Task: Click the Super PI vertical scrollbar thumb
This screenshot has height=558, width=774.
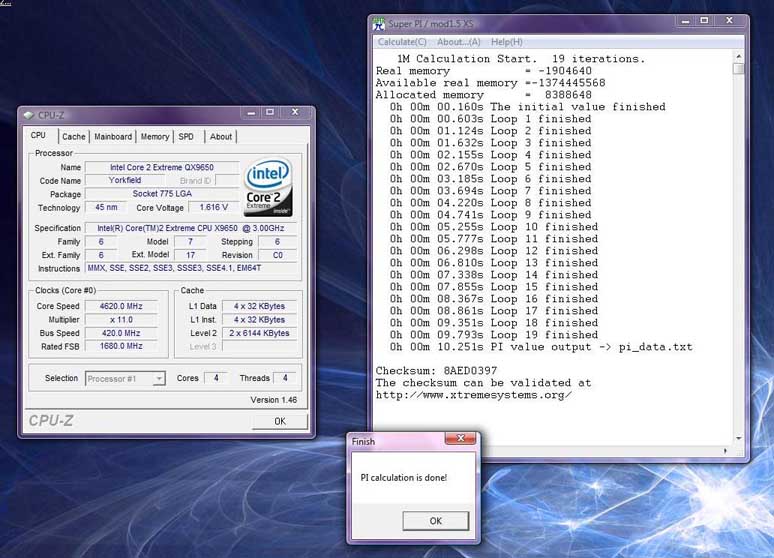Action: click(x=739, y=69)
